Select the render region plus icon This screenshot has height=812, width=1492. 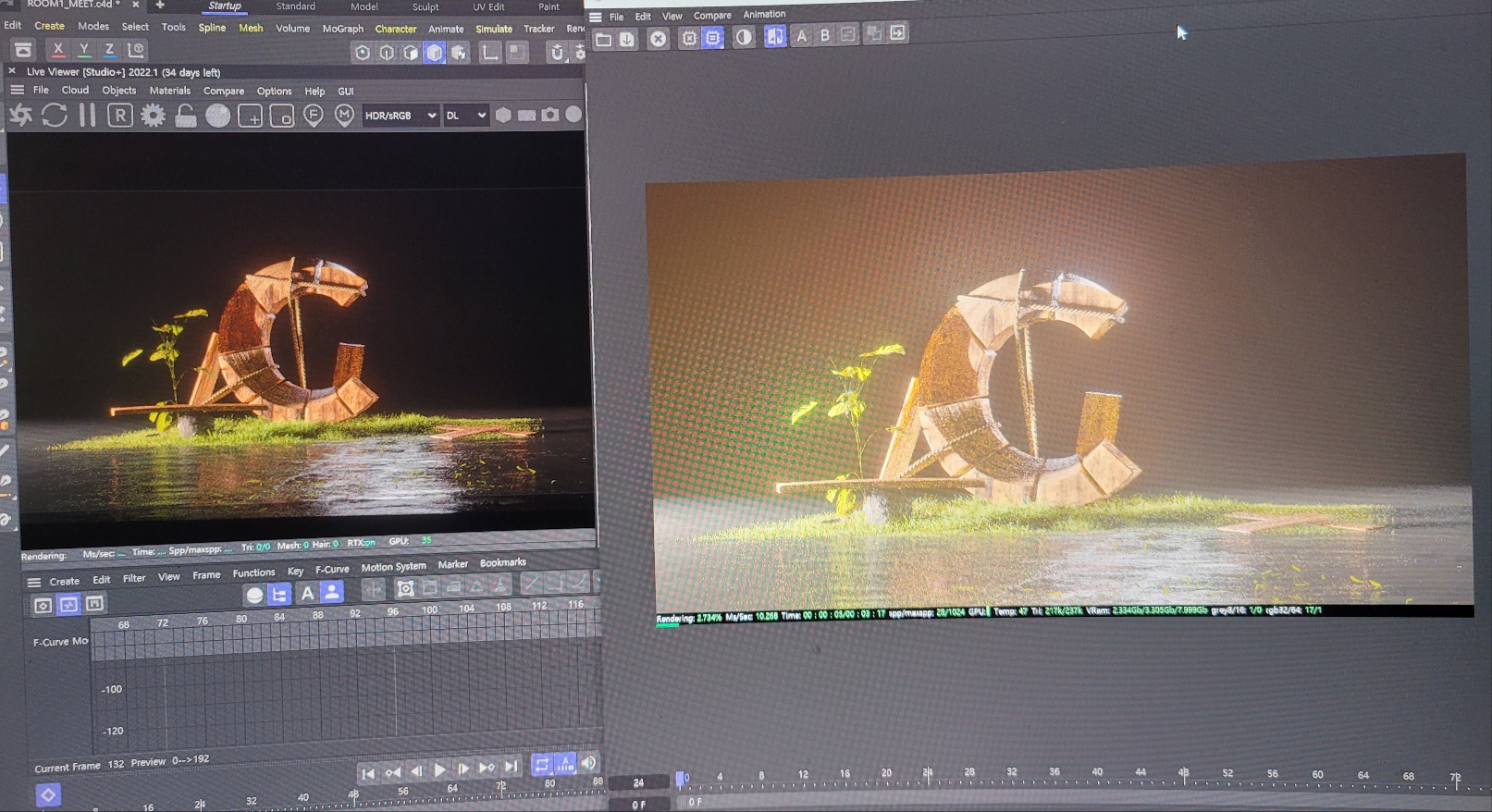click(251, 116)
